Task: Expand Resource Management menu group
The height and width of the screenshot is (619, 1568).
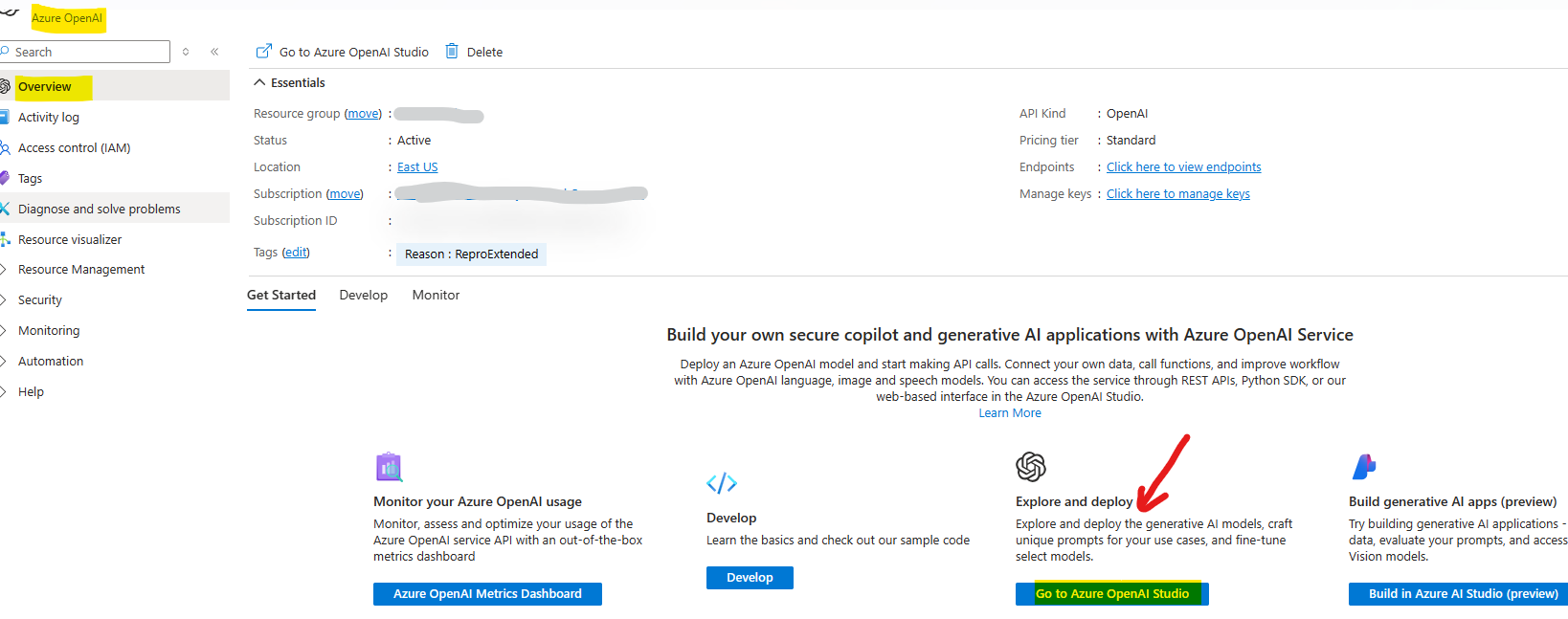Action: 4,270
